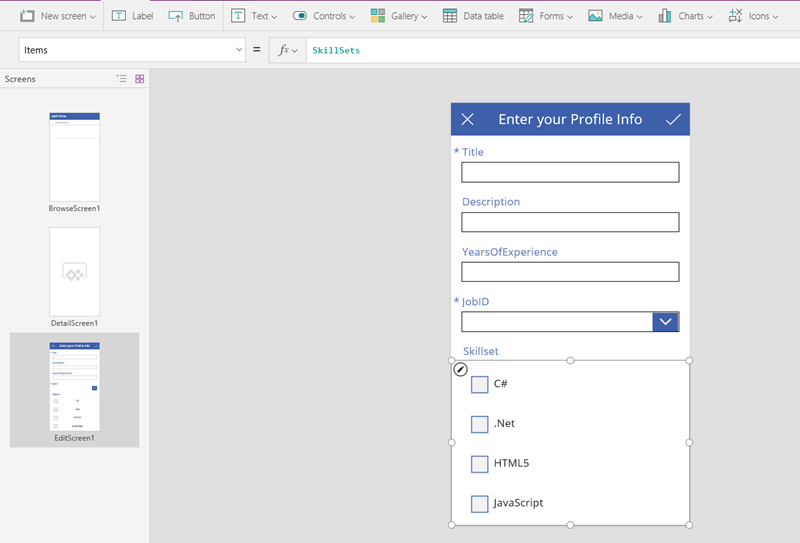This screenshot has width=800, height=543.
Task: Insert a Label control
Action: (x=133, y=16)
